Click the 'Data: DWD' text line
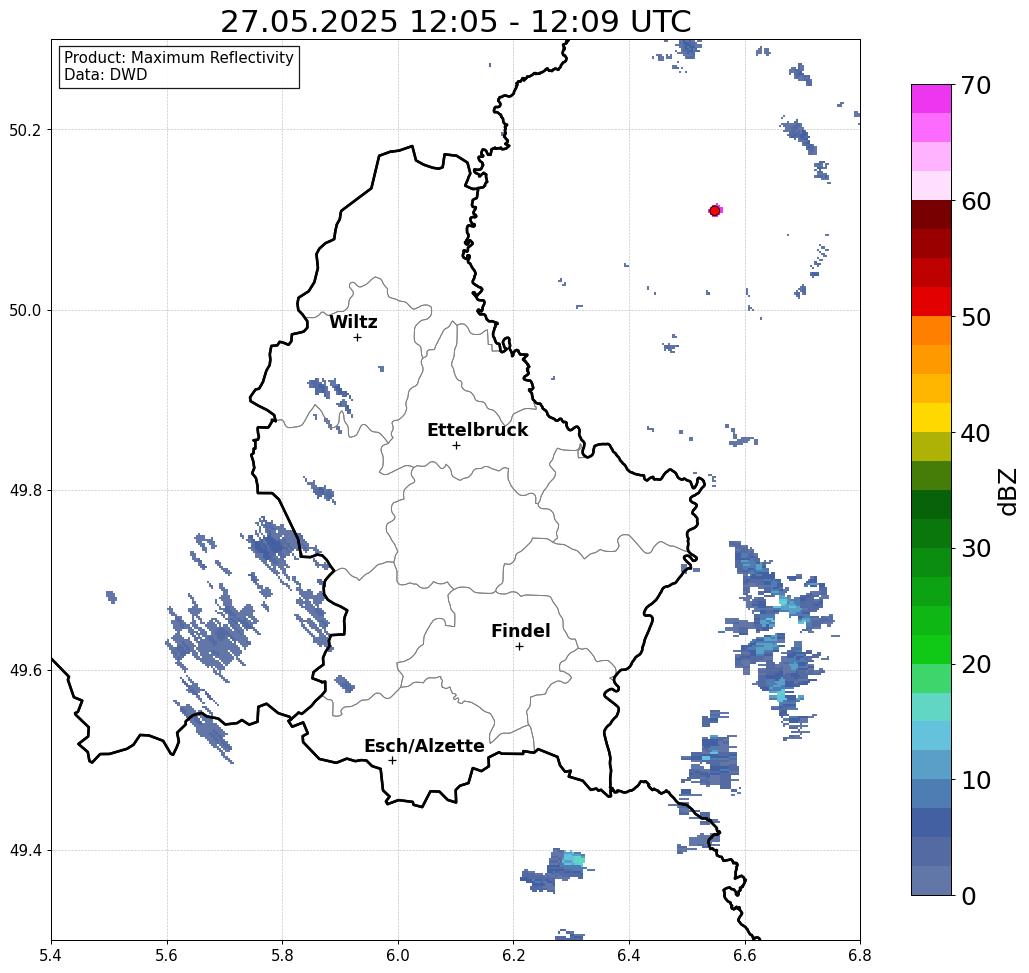 pos(106,75)
